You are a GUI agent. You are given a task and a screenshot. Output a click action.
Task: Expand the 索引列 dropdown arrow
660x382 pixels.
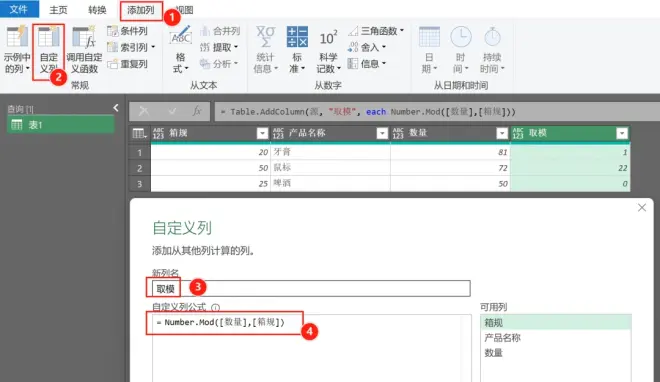153,47
